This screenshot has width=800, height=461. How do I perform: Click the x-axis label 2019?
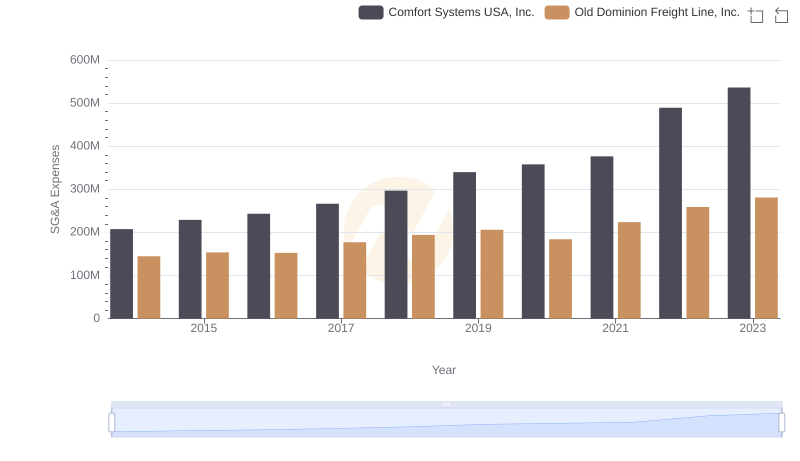coord(478,328)
